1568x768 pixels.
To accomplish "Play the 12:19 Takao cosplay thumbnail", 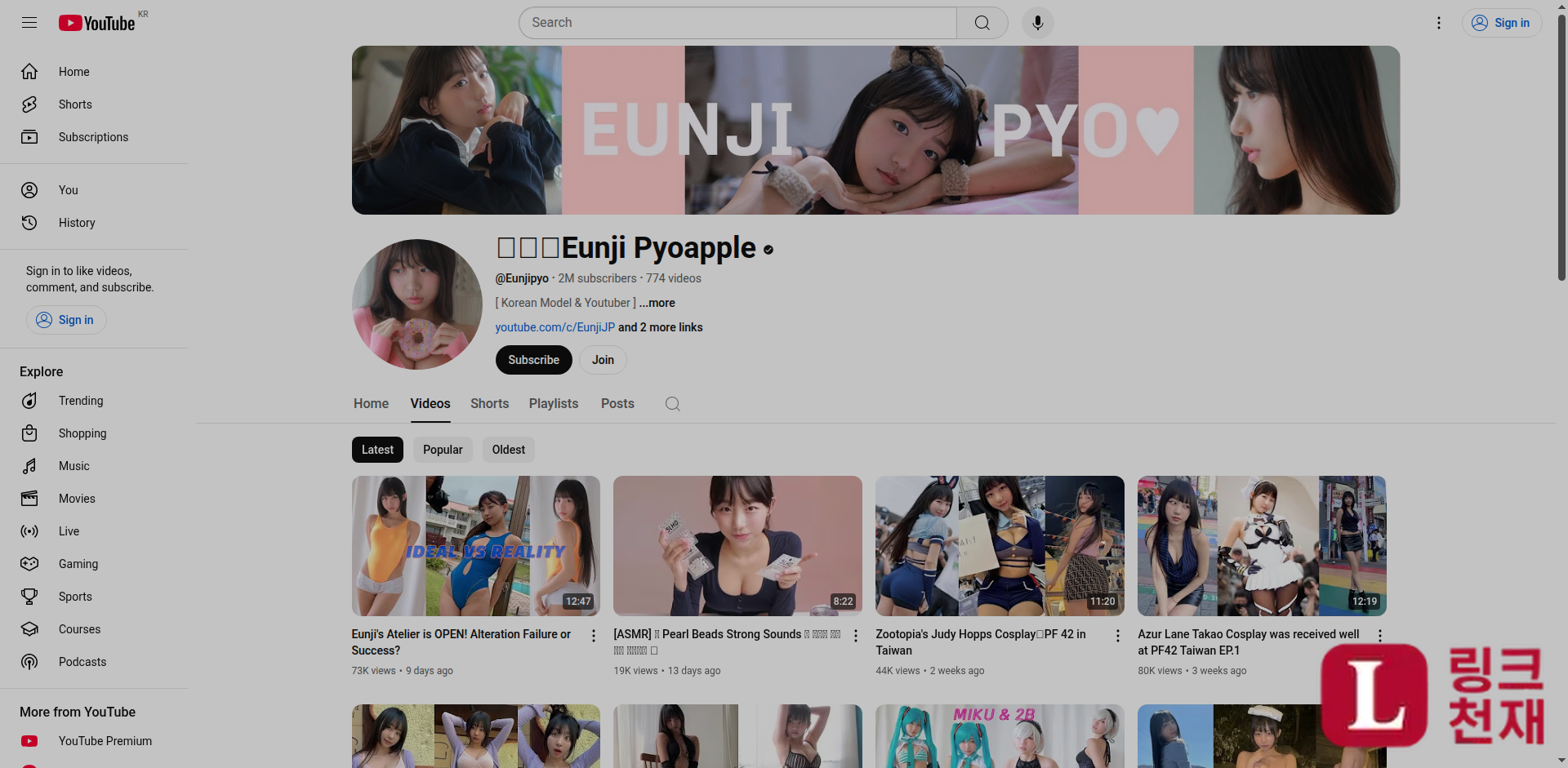I will click(x=1262, y=546).
